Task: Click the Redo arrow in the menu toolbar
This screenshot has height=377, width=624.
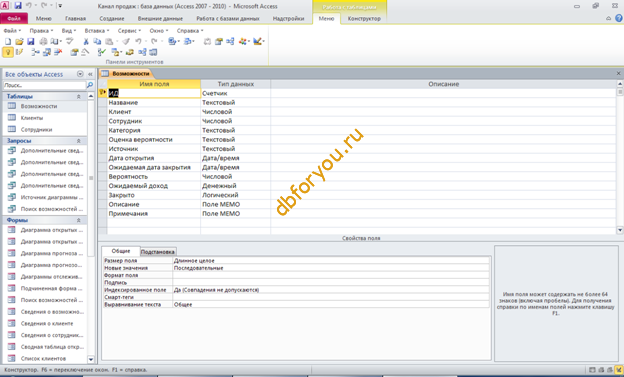Action: [154, 41]
